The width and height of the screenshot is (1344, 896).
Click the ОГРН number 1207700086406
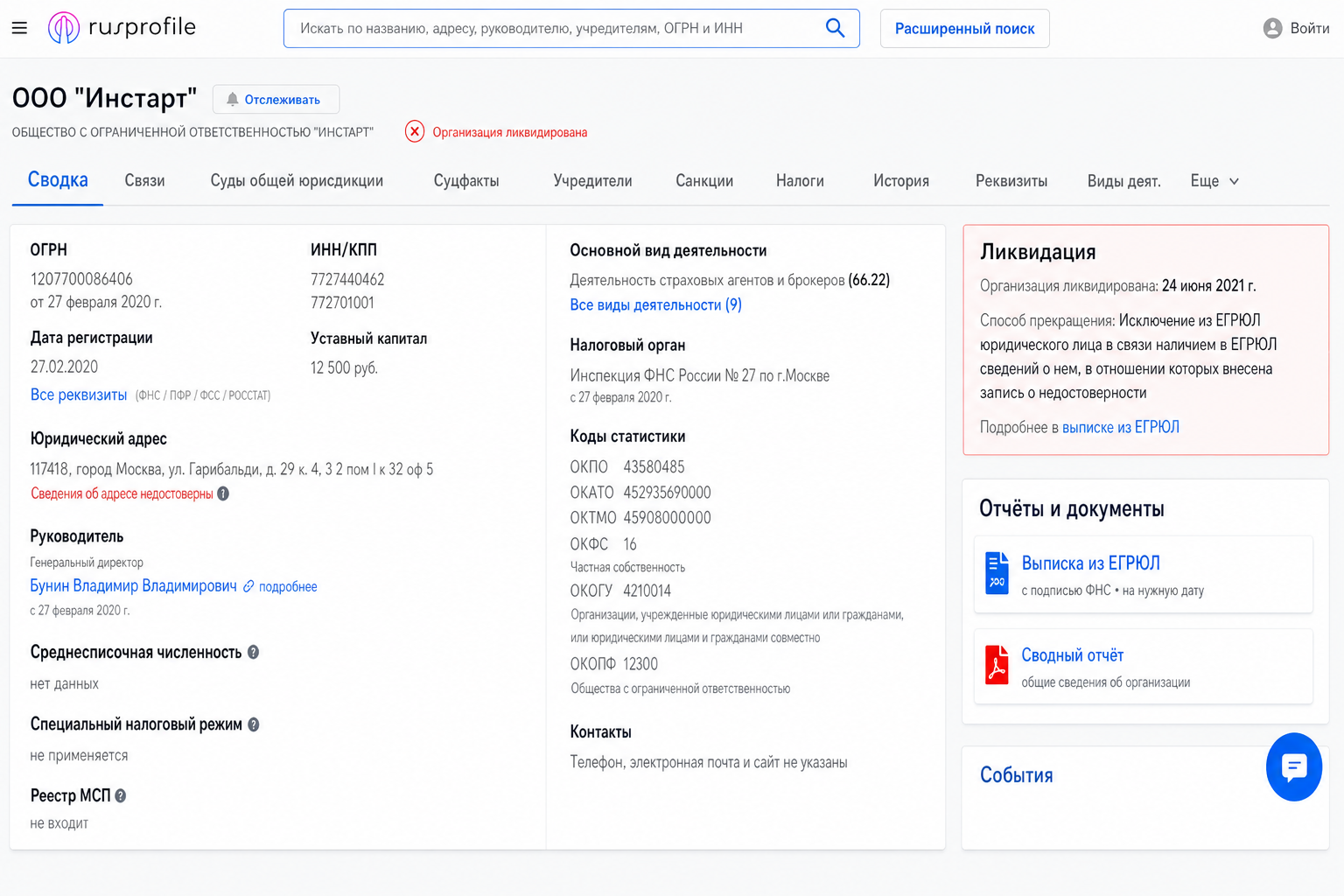[81, 279]
